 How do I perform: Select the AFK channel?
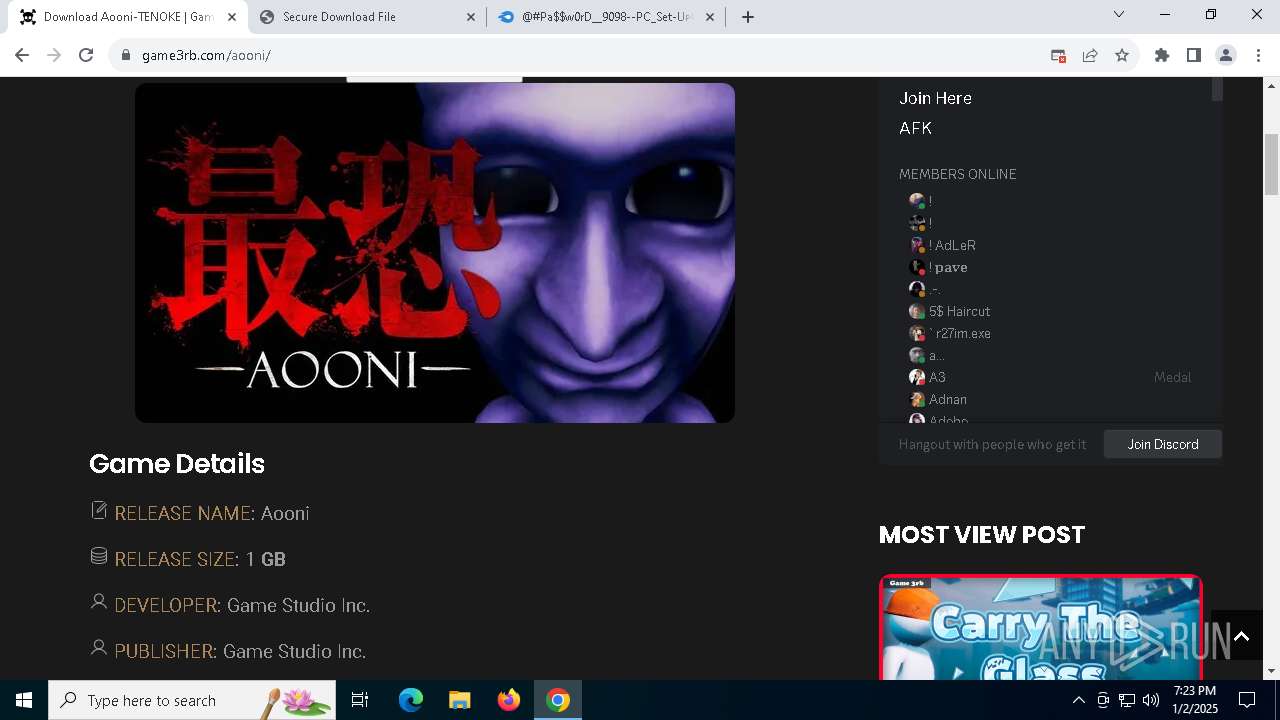point(915,128)
